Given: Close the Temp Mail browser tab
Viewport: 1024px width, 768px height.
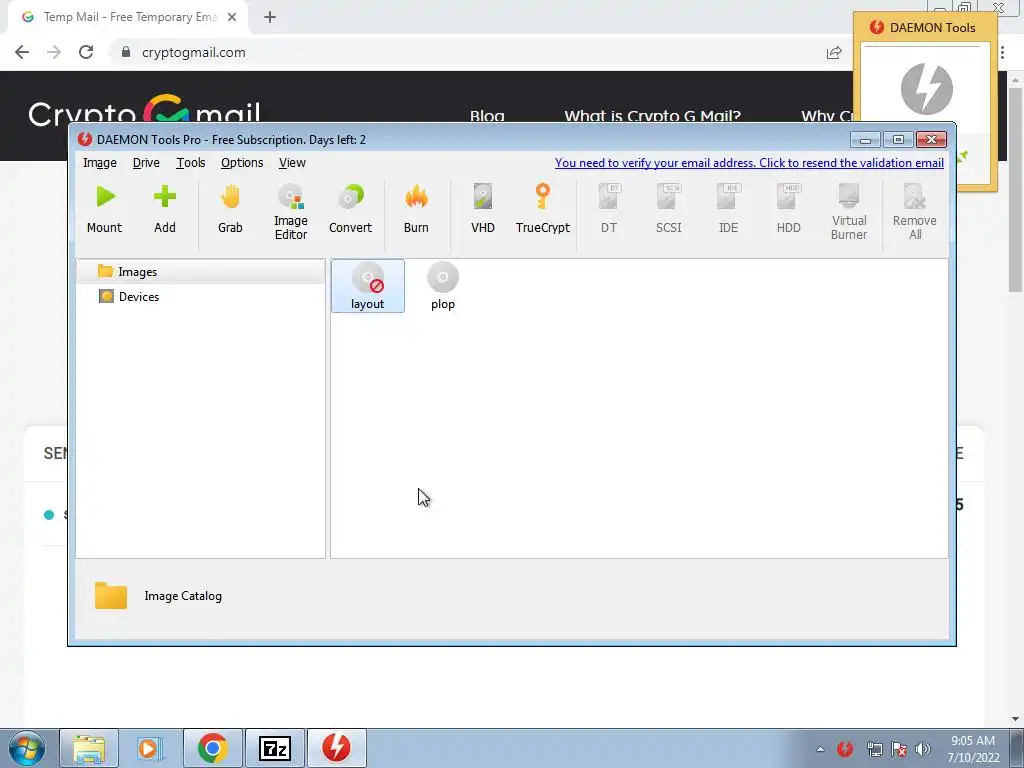Looking at the screenshot, I should pos(232,17).
